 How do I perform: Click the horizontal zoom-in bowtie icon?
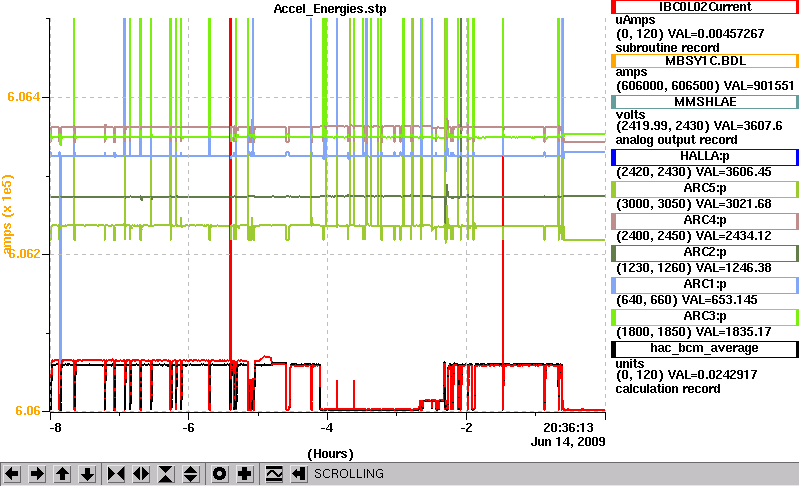116,474
